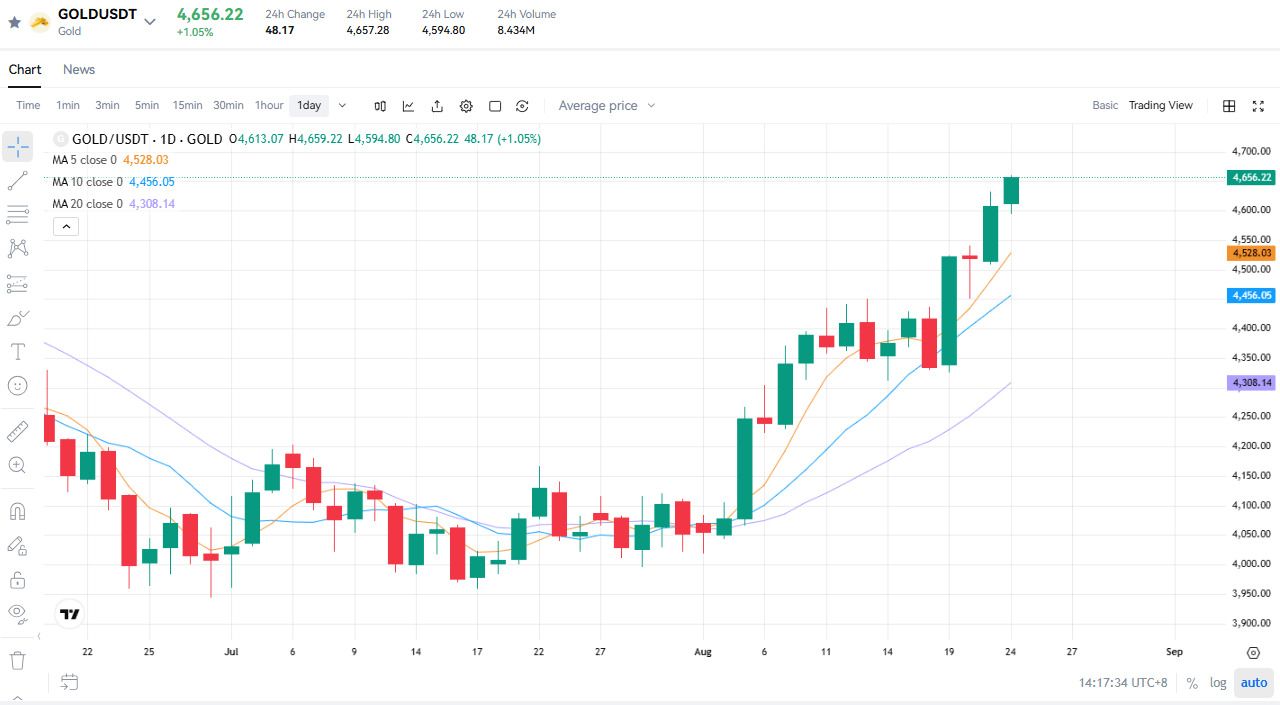Toggle hide all drawings eye icon

point(17,612)
